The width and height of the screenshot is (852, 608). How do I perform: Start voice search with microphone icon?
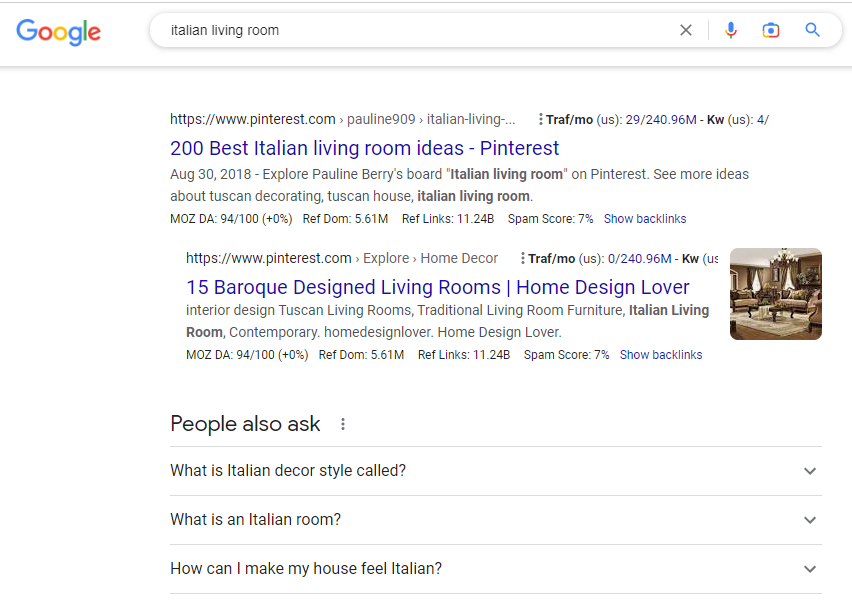tap(731, 30)
